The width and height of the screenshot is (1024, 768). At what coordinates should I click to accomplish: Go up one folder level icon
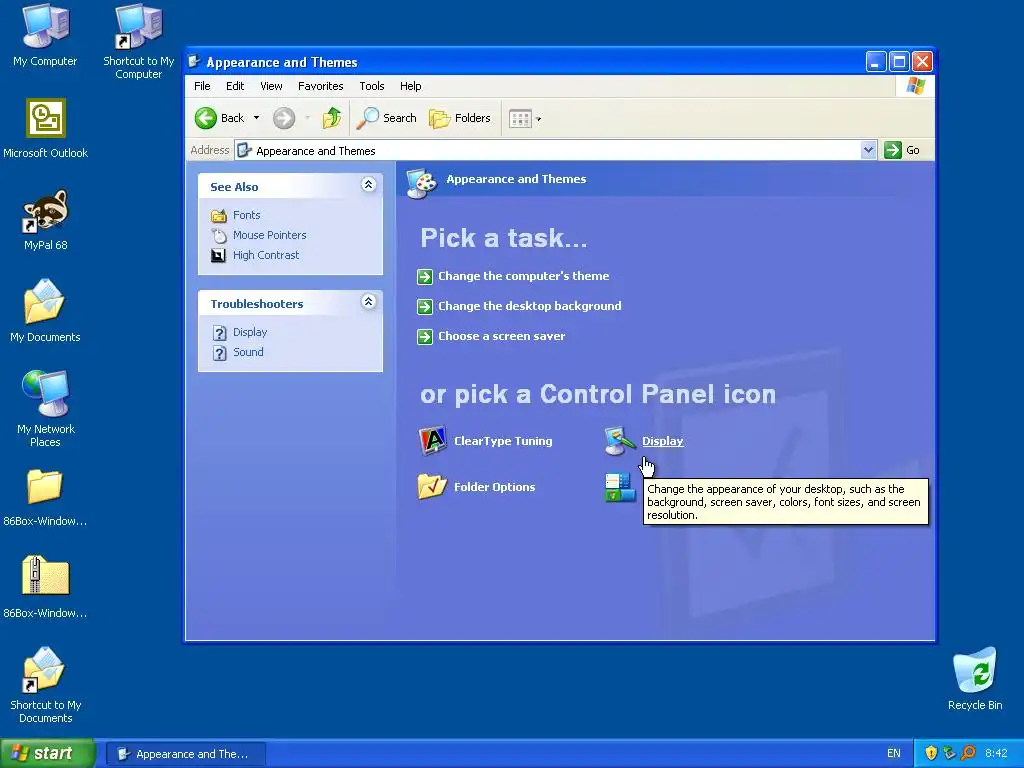pos(332,118)
